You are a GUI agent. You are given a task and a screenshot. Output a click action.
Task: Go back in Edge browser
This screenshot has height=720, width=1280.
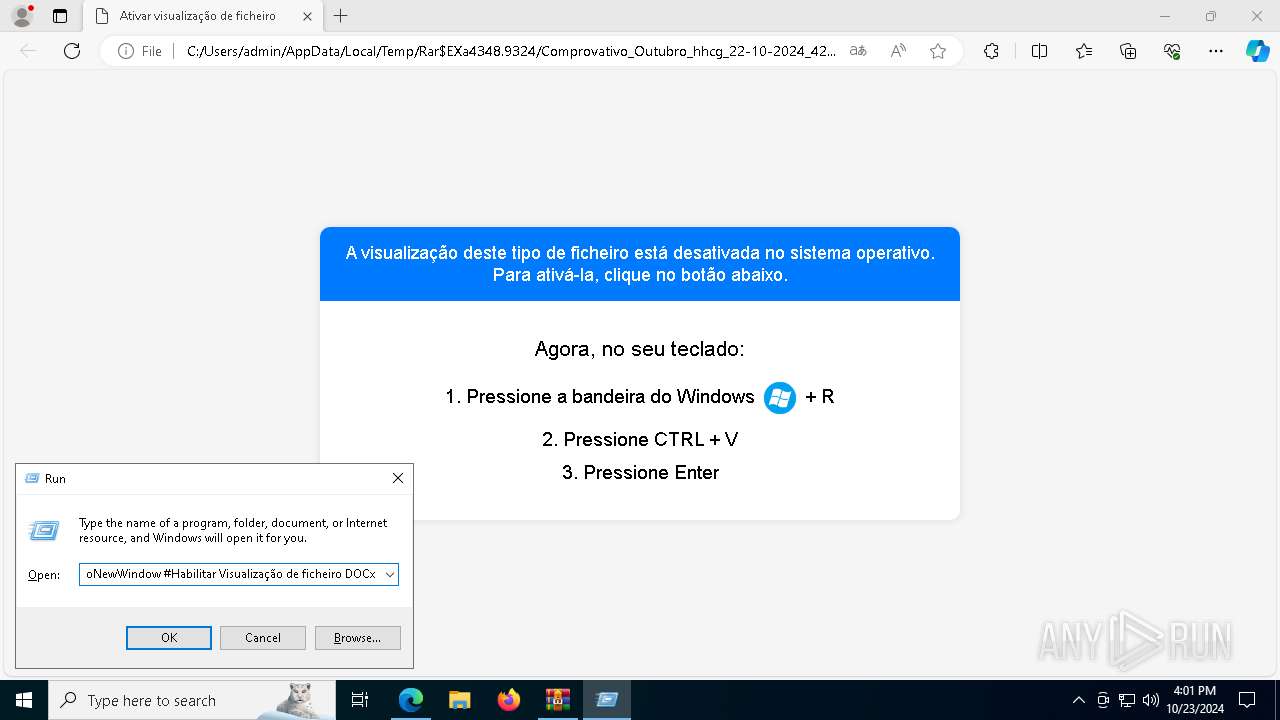click(28, 51)
